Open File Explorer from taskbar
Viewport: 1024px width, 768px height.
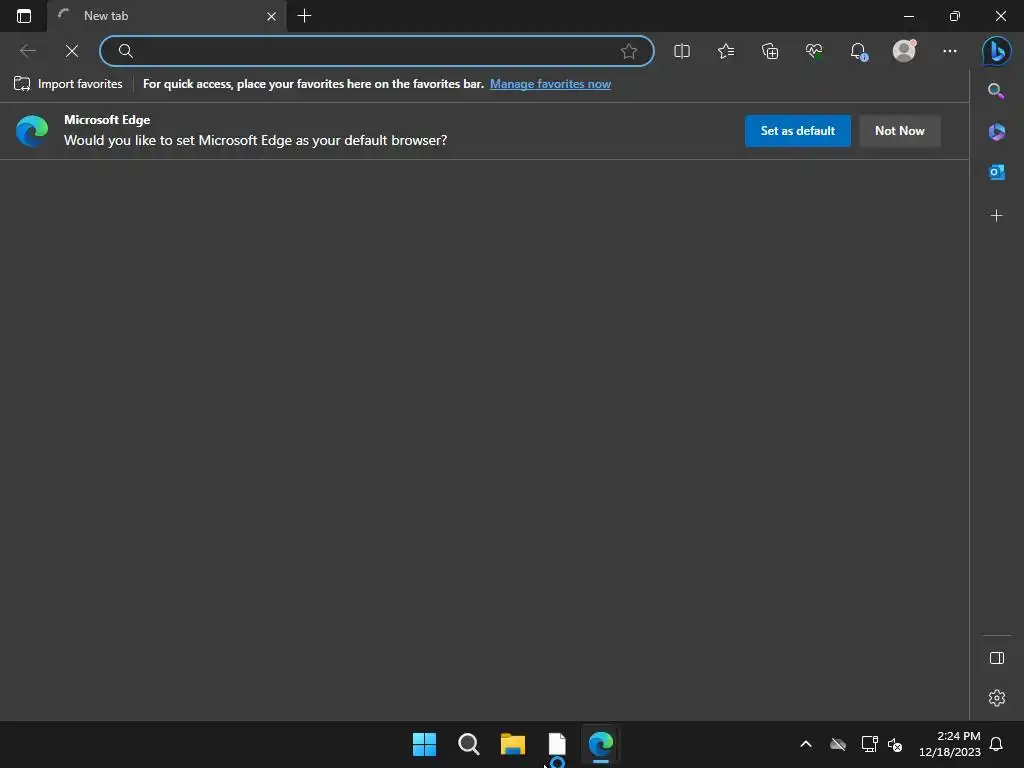513,744
